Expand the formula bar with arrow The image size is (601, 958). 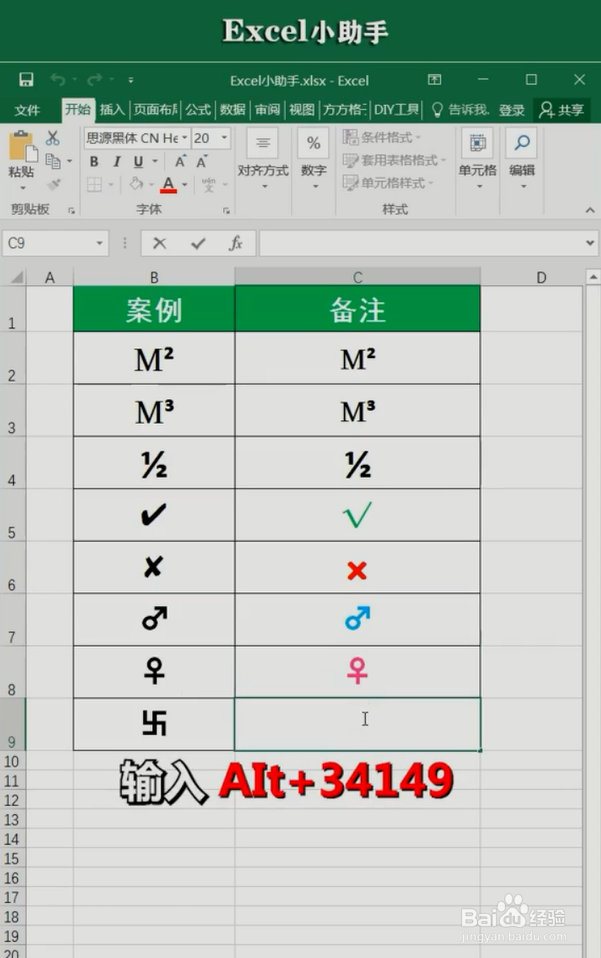point(590,243)
